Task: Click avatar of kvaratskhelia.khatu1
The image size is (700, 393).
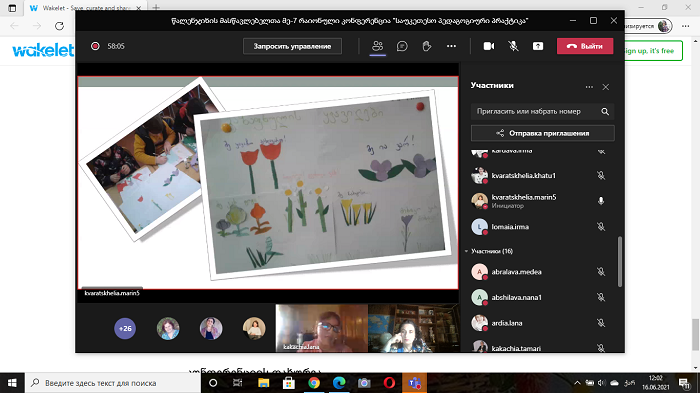Action: click(x=479, y=176)
